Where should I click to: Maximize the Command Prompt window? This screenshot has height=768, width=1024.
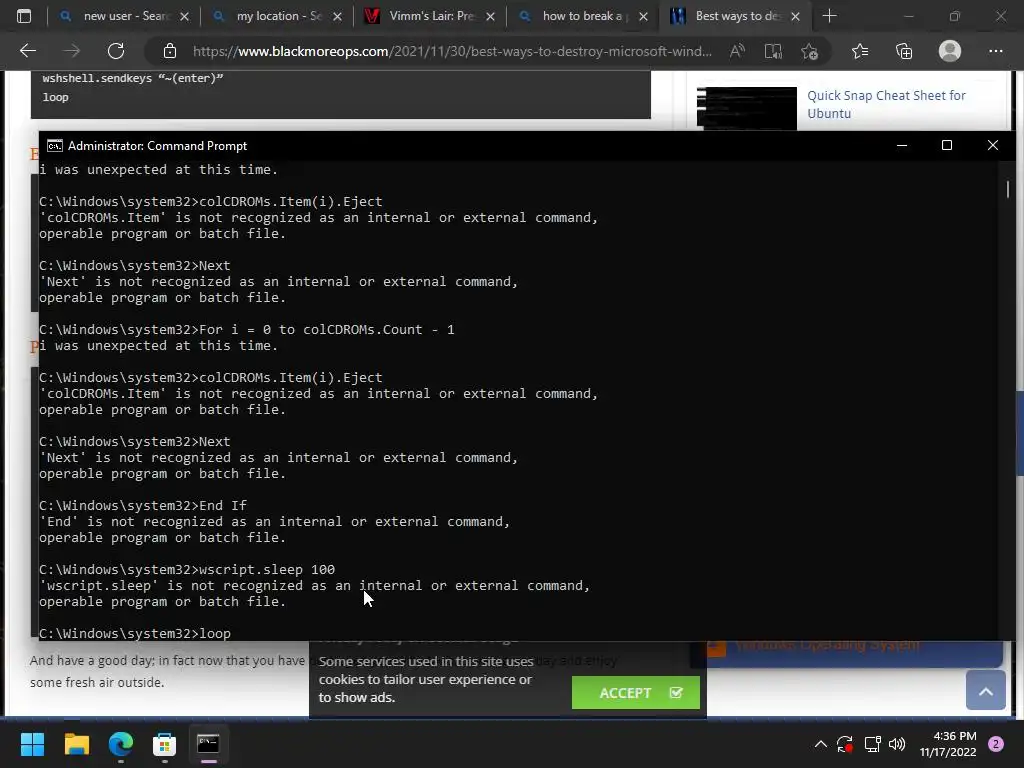[947, 146]
